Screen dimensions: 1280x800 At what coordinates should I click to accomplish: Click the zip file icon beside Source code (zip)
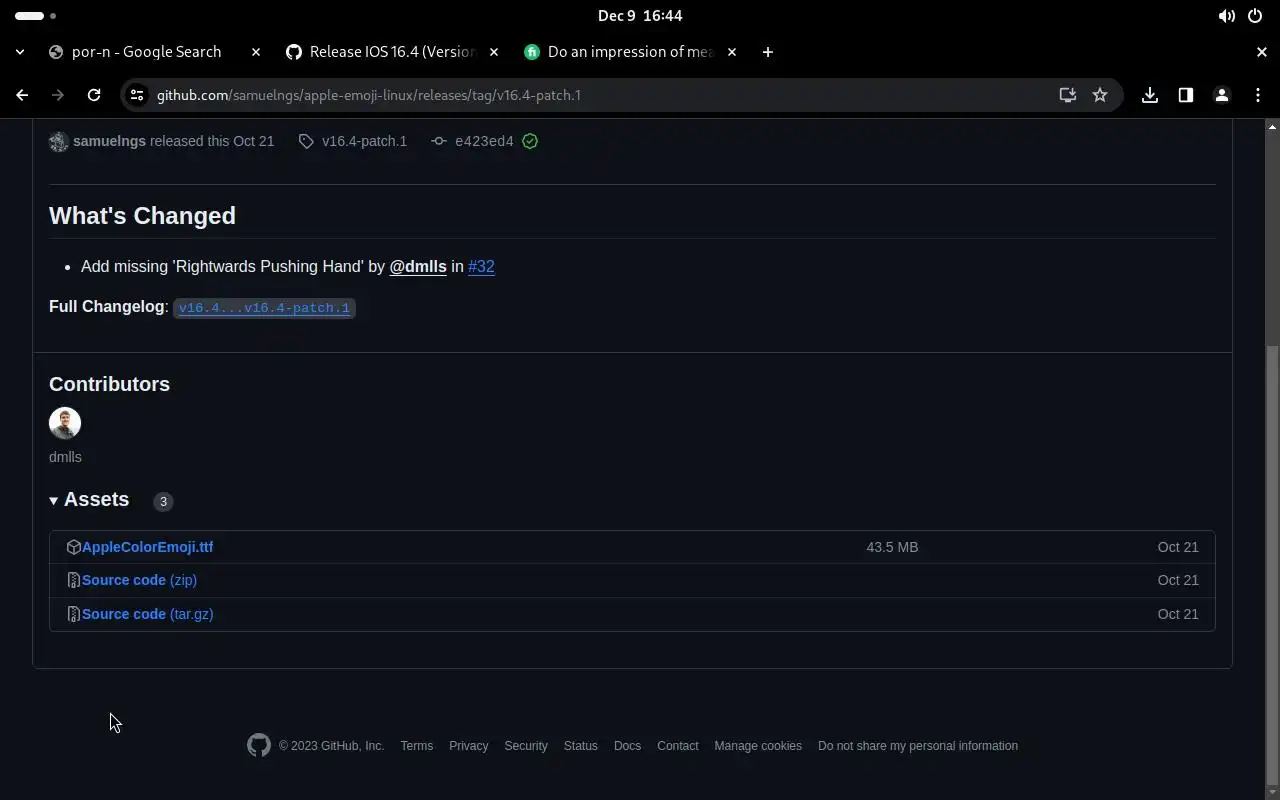73,580
